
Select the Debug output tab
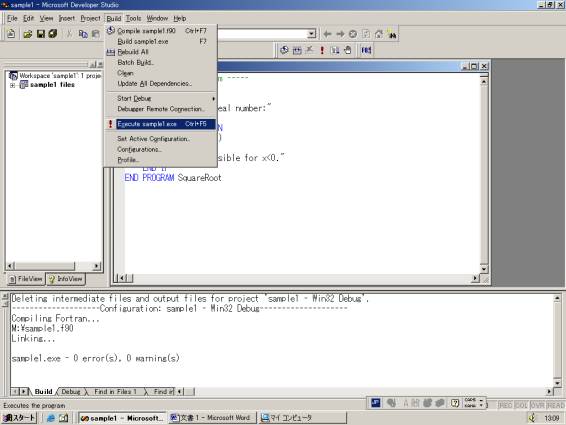(71, 391)
